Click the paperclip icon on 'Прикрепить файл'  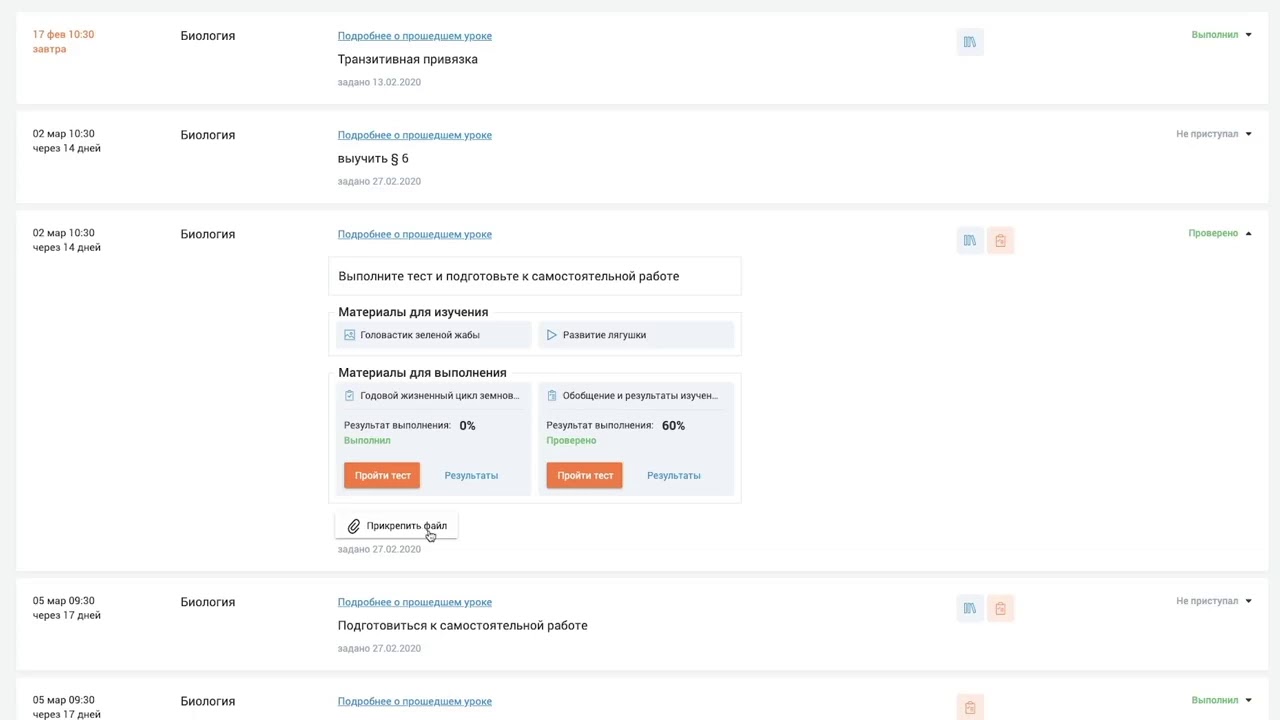pyautogui.click(x=354, y=526)
